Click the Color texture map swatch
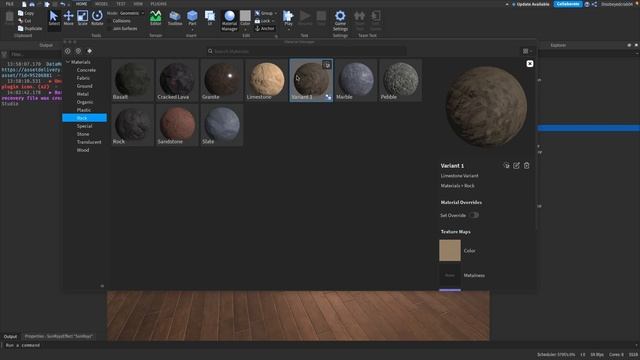The width and height of the screenshot is (640, 360). tap(450, 250)
